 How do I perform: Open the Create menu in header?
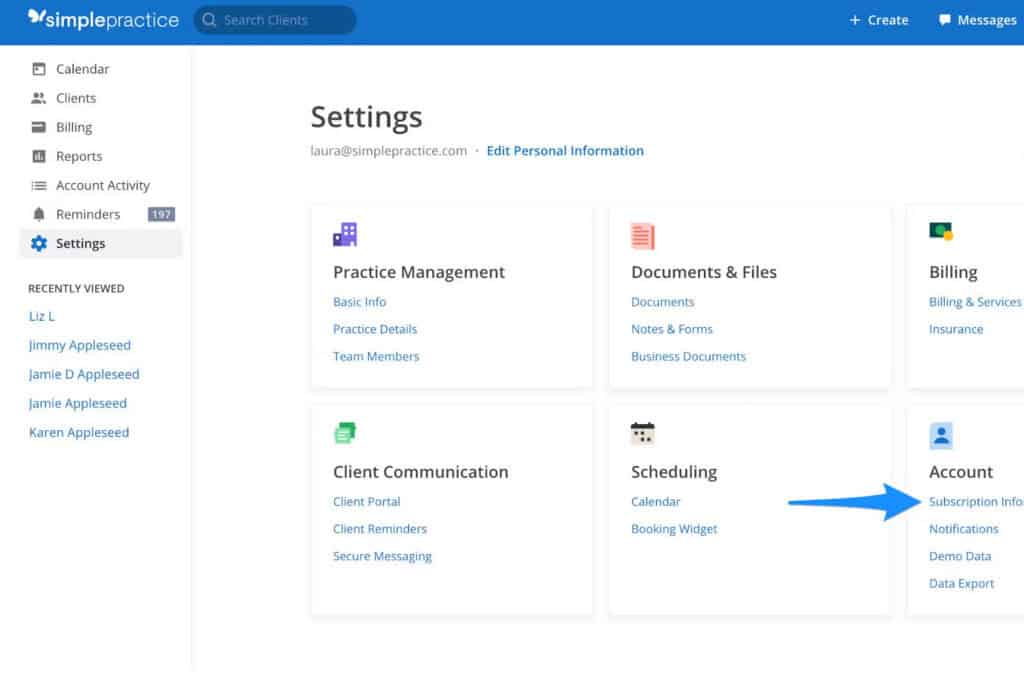(x=879, y=20)
